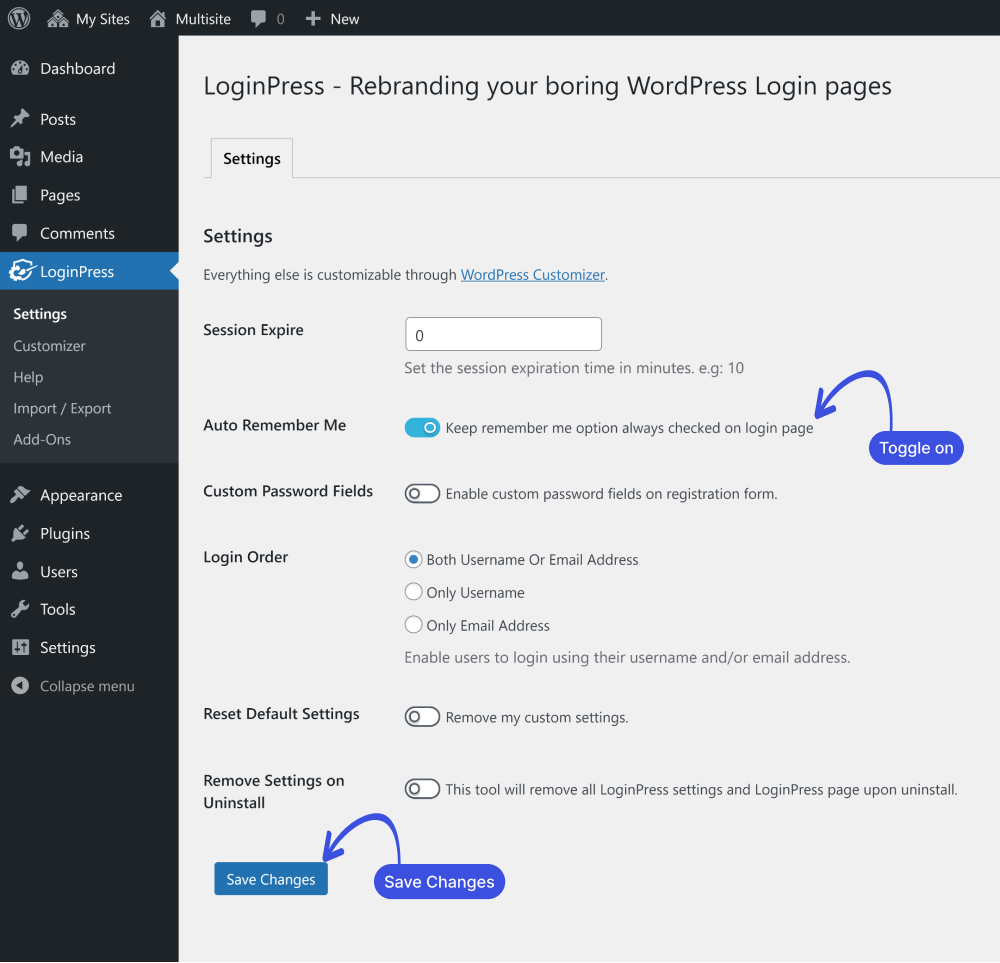Open the My Sites network icon
This screenshot has height=963, width=1000.
click(x=57, y=18)
